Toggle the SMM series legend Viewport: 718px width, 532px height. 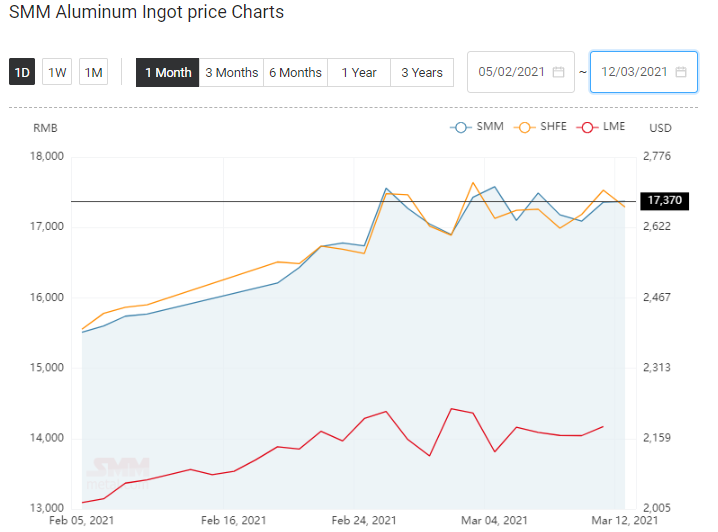point(477,127)
